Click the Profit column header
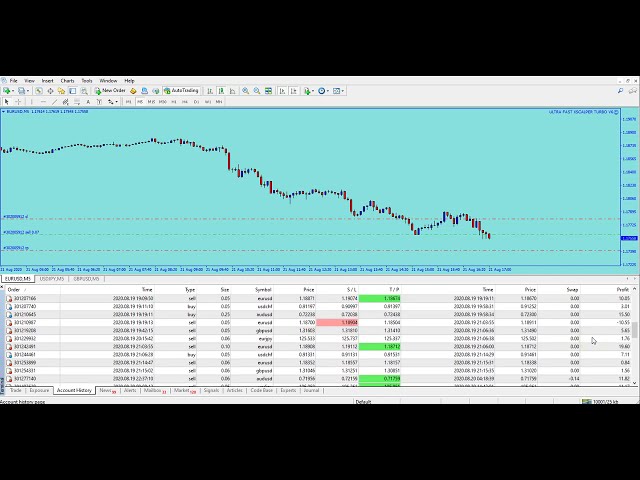The width and height of the screenshot is (640, 480). coord(622,289)
